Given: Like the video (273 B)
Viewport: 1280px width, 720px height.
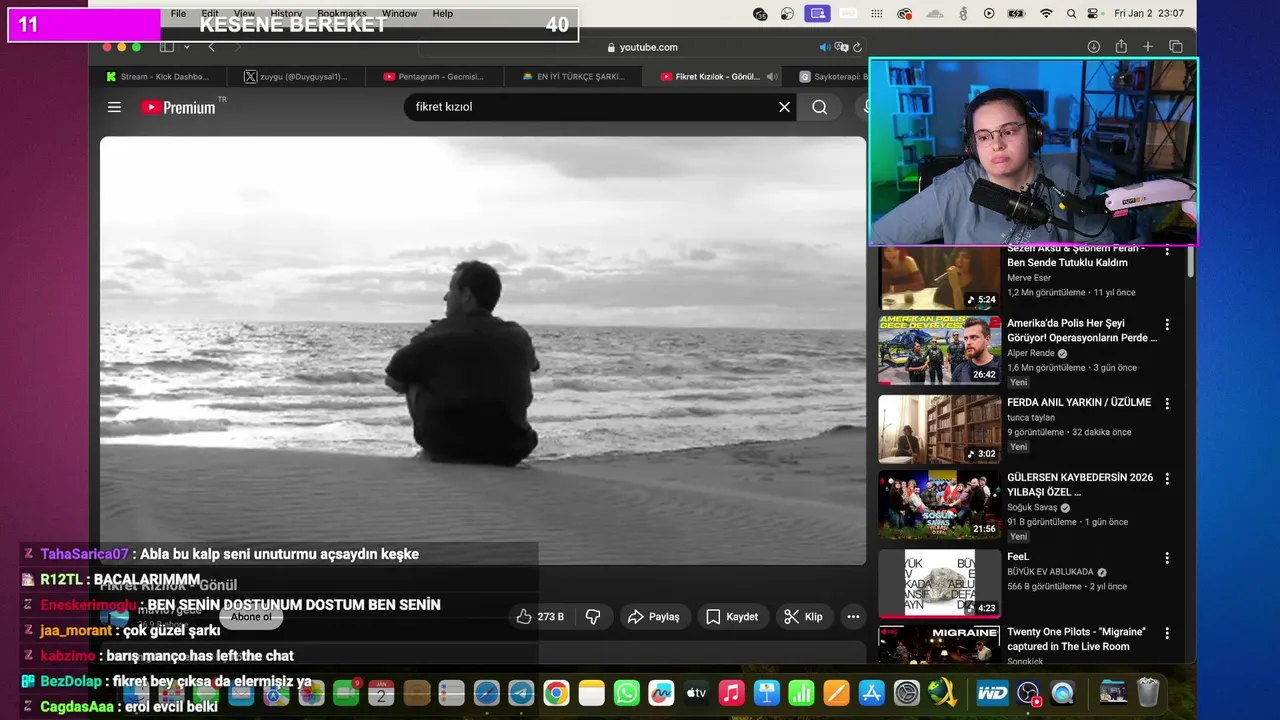Looking at the screenshot, I should [540, 617].
